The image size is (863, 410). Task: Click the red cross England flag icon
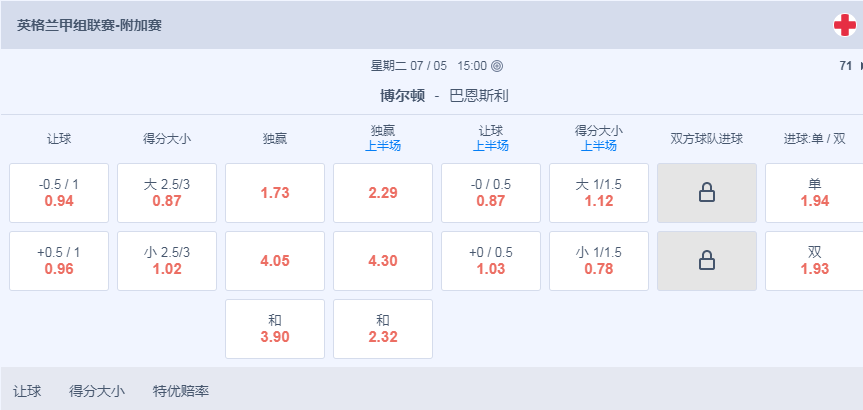click(845, 25)
